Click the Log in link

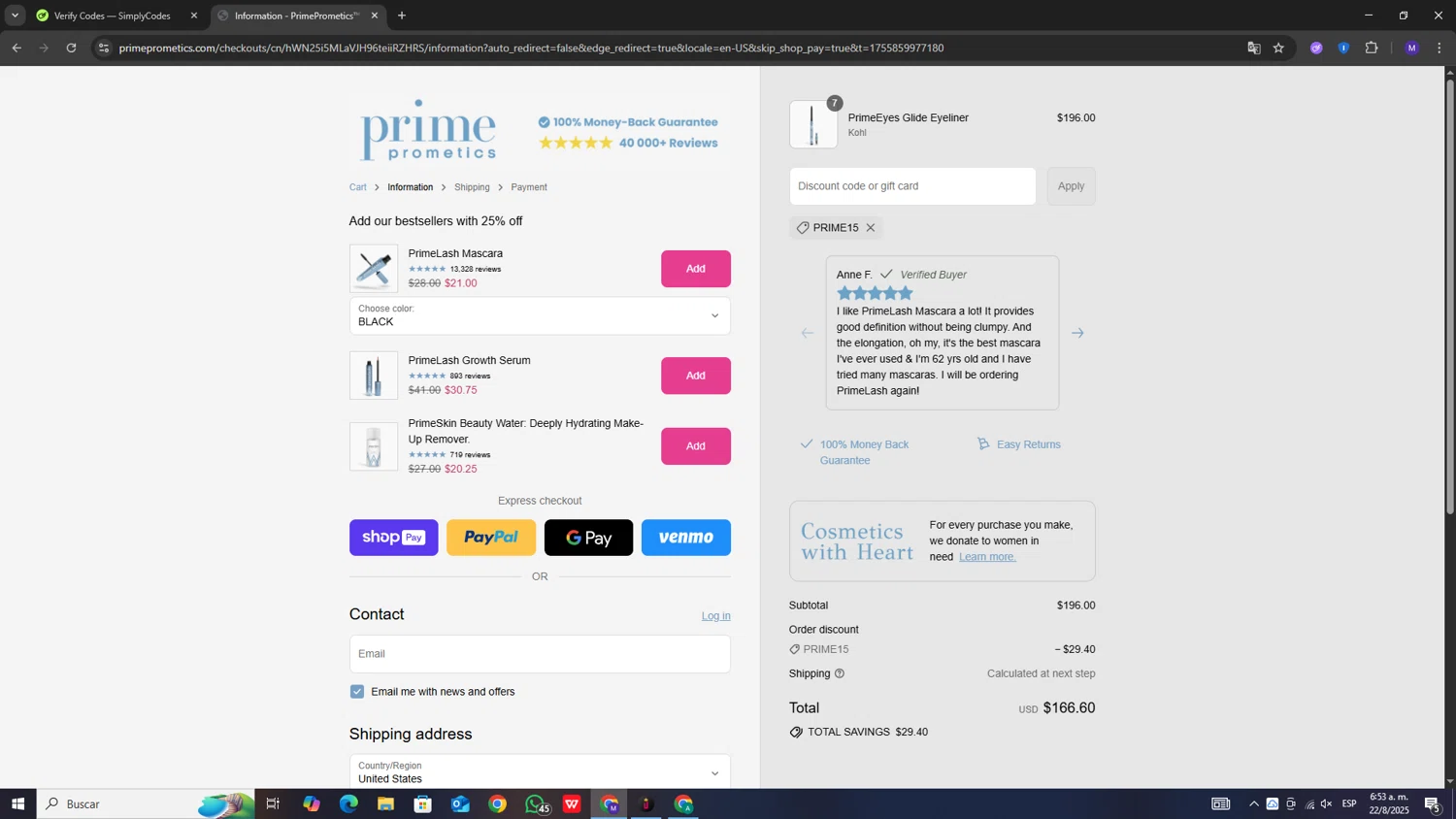tap(716, 616)
